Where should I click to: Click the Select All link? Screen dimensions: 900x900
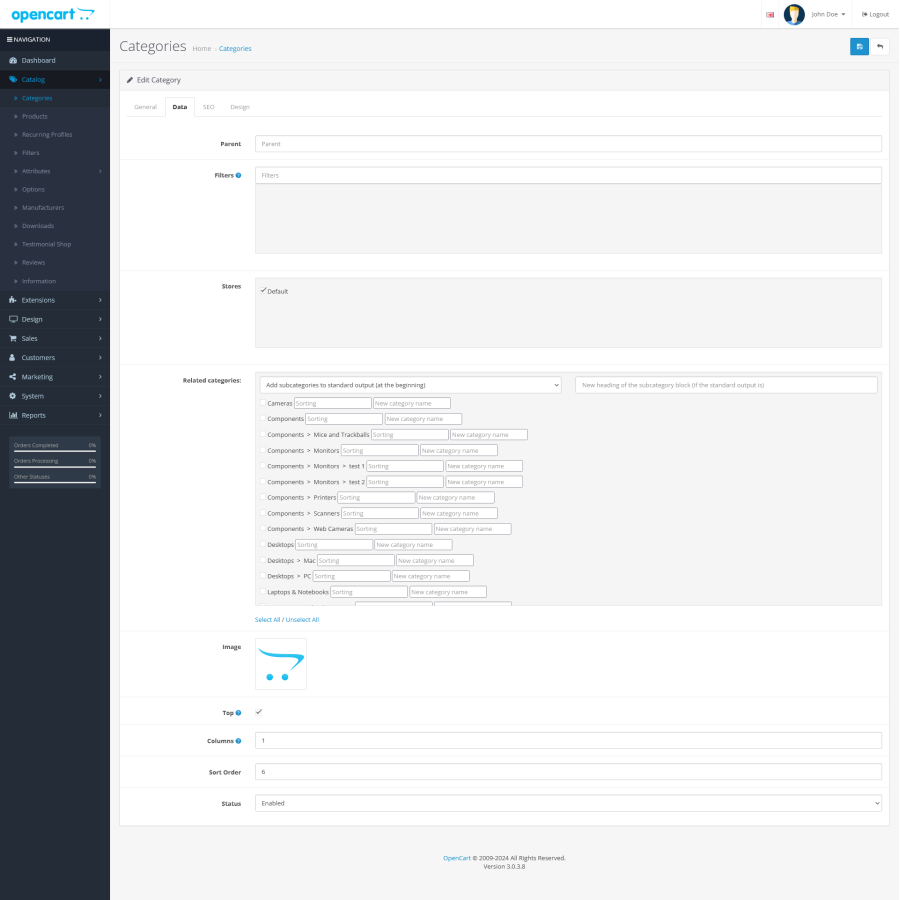(x=267, y=620)
